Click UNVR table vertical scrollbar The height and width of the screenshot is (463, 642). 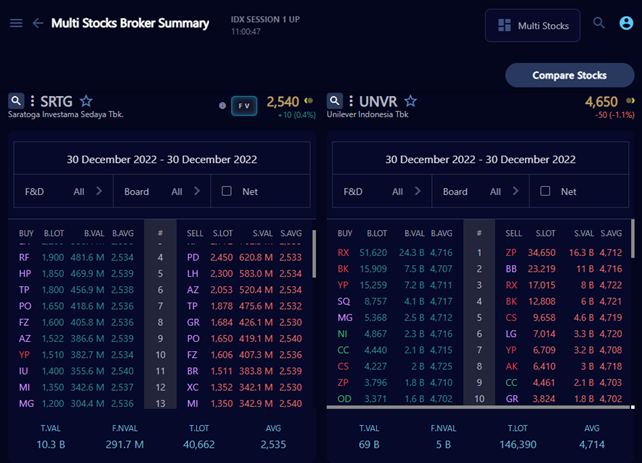pyautogui.click(x=633, y=239)
